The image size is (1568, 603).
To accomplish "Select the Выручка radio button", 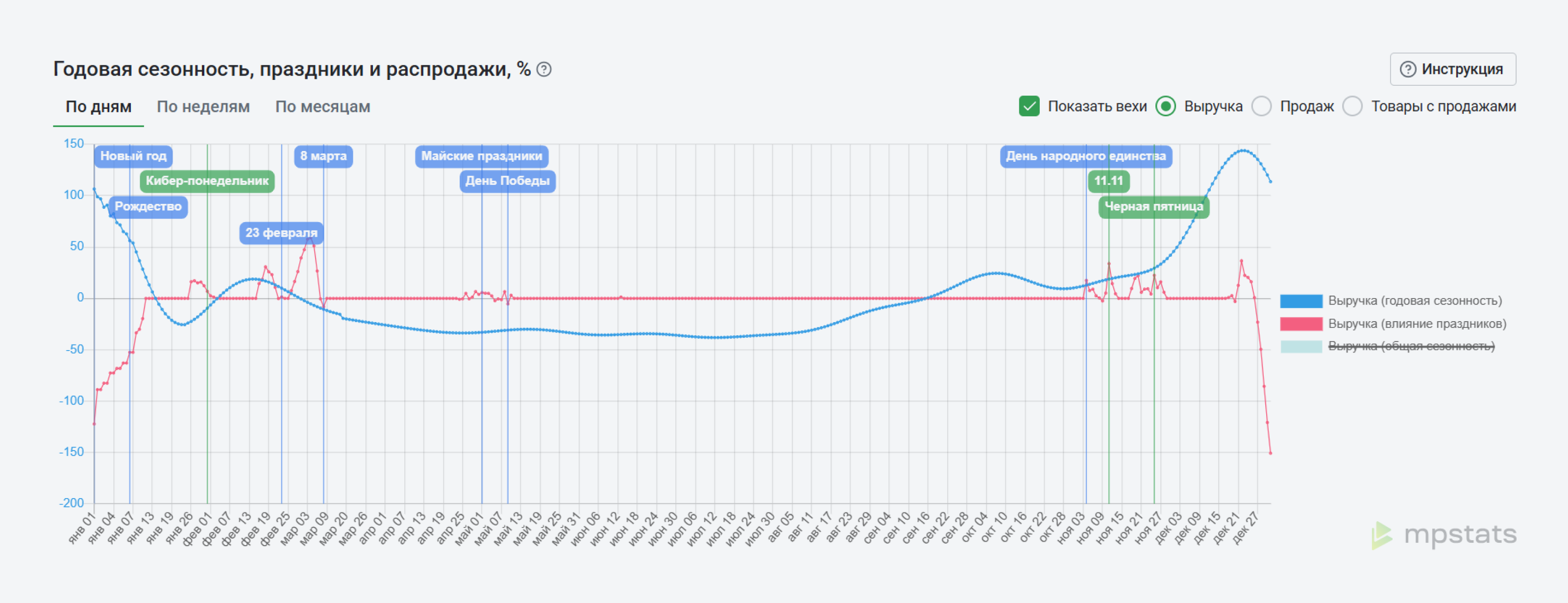I will (x=1165, y=106).
